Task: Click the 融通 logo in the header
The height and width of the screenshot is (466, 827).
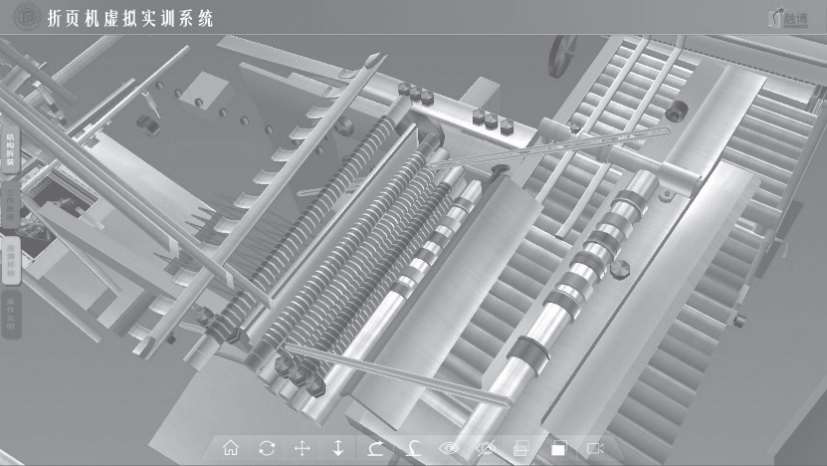Action: [788, 18]
